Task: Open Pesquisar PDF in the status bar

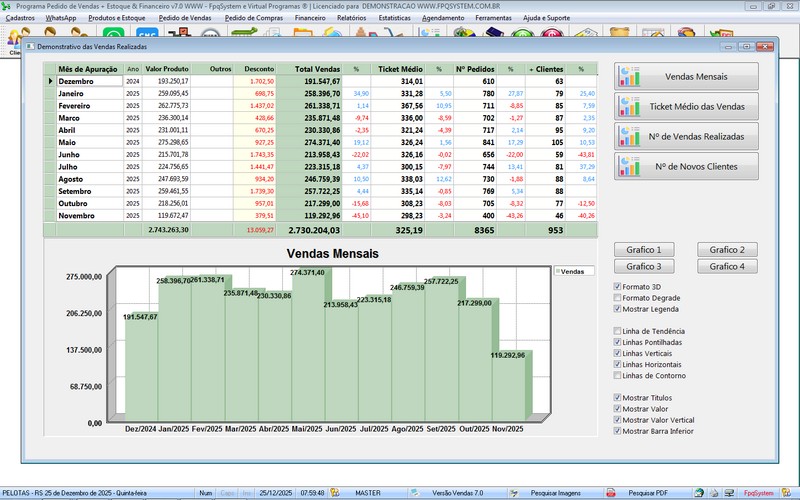Action: click(x=648, y=493)
